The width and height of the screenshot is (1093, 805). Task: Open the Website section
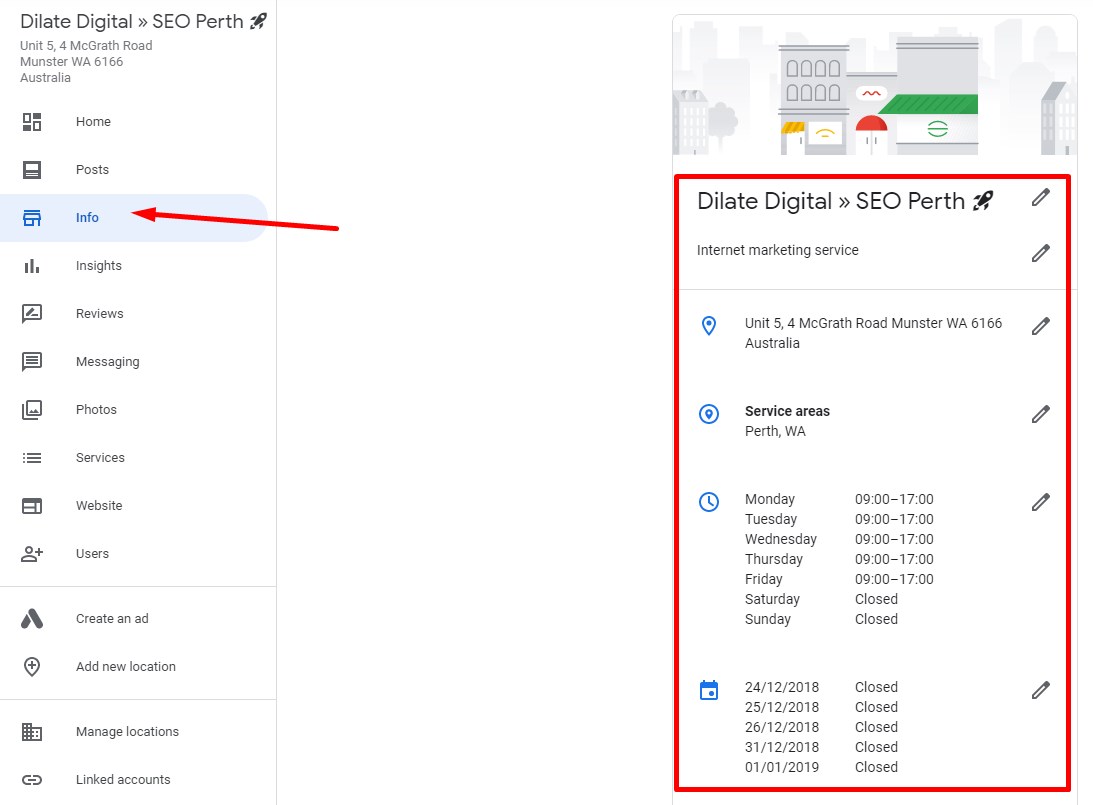click(x=134, y=506)
